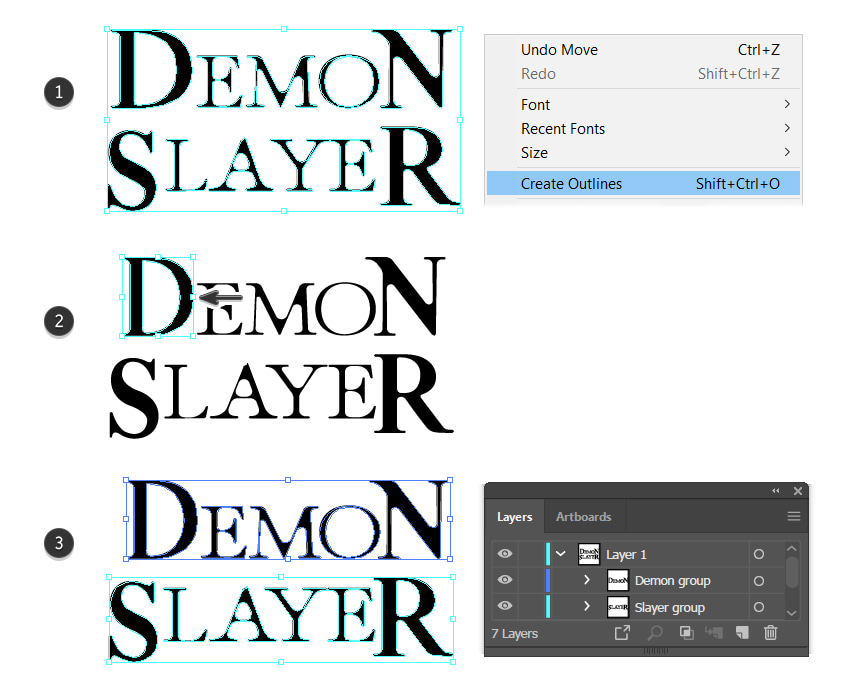
Task: Open the Font submenu
Action: click(x=643, y=104)
